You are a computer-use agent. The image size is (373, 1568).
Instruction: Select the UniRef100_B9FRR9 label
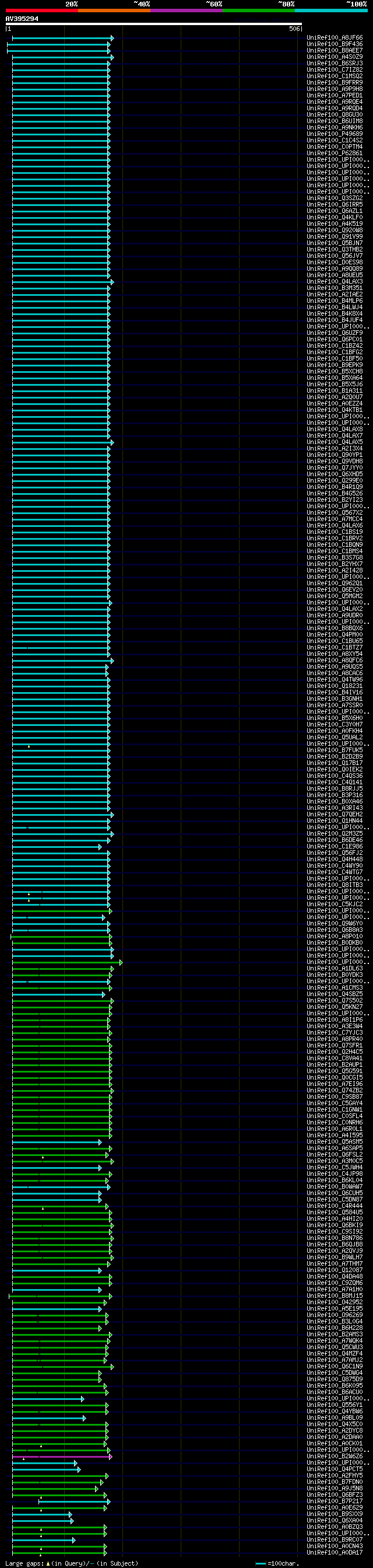coord(335,83)
